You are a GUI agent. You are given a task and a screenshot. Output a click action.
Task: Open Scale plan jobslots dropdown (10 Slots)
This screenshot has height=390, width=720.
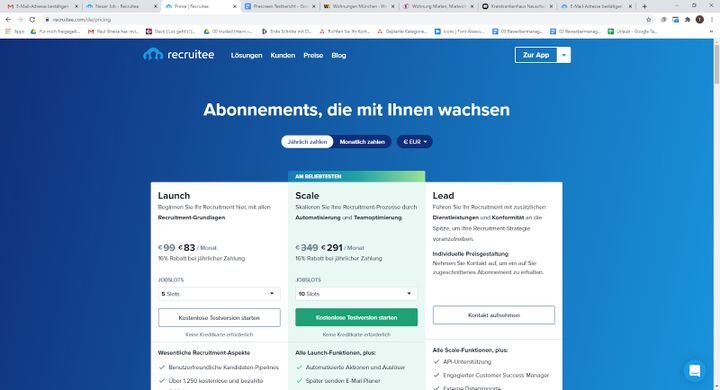click(356, 294)
